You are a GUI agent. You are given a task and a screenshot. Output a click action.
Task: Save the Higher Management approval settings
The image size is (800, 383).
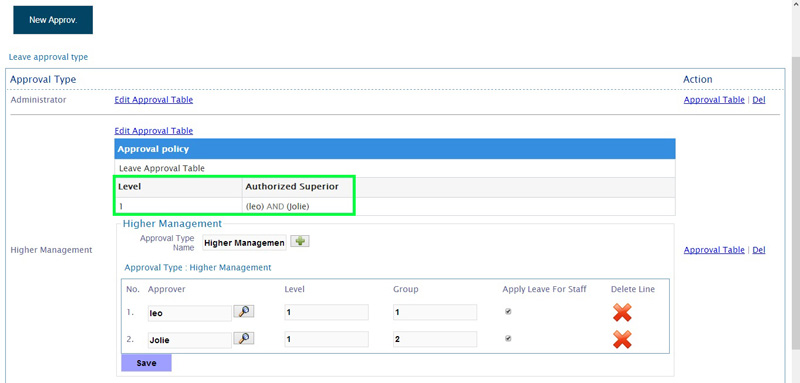pos(146,363)
